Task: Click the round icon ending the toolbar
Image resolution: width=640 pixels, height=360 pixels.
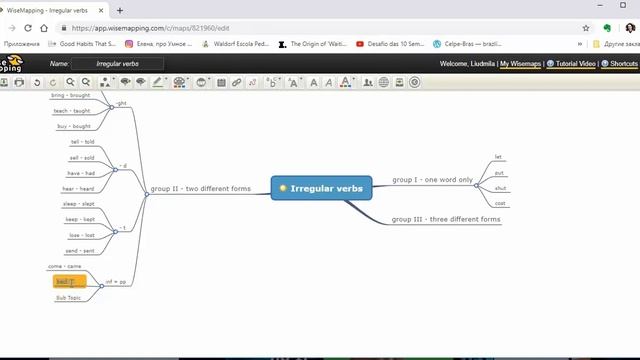Action: click(x=414, y=82)
